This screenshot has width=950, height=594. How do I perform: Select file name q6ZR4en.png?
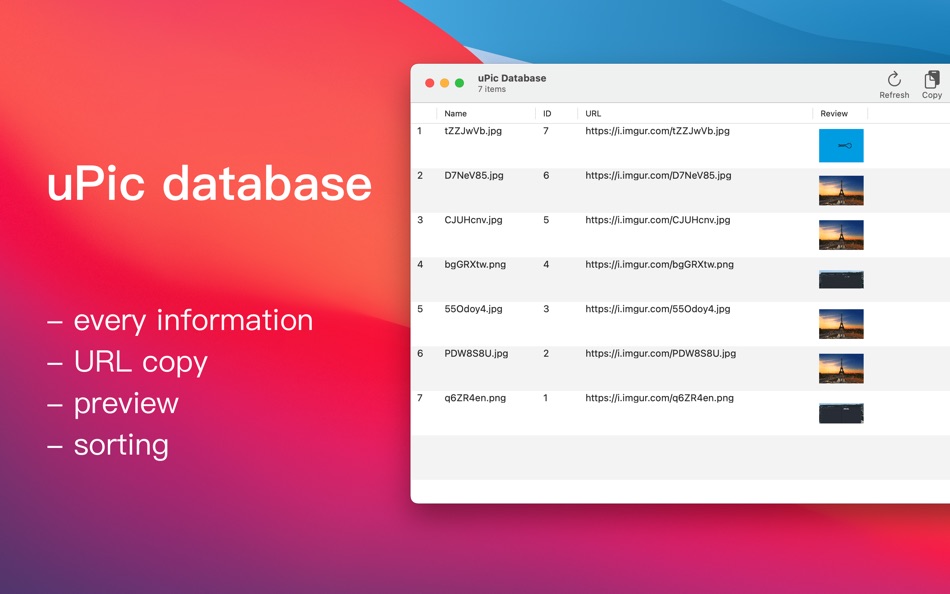coord(475,398)
